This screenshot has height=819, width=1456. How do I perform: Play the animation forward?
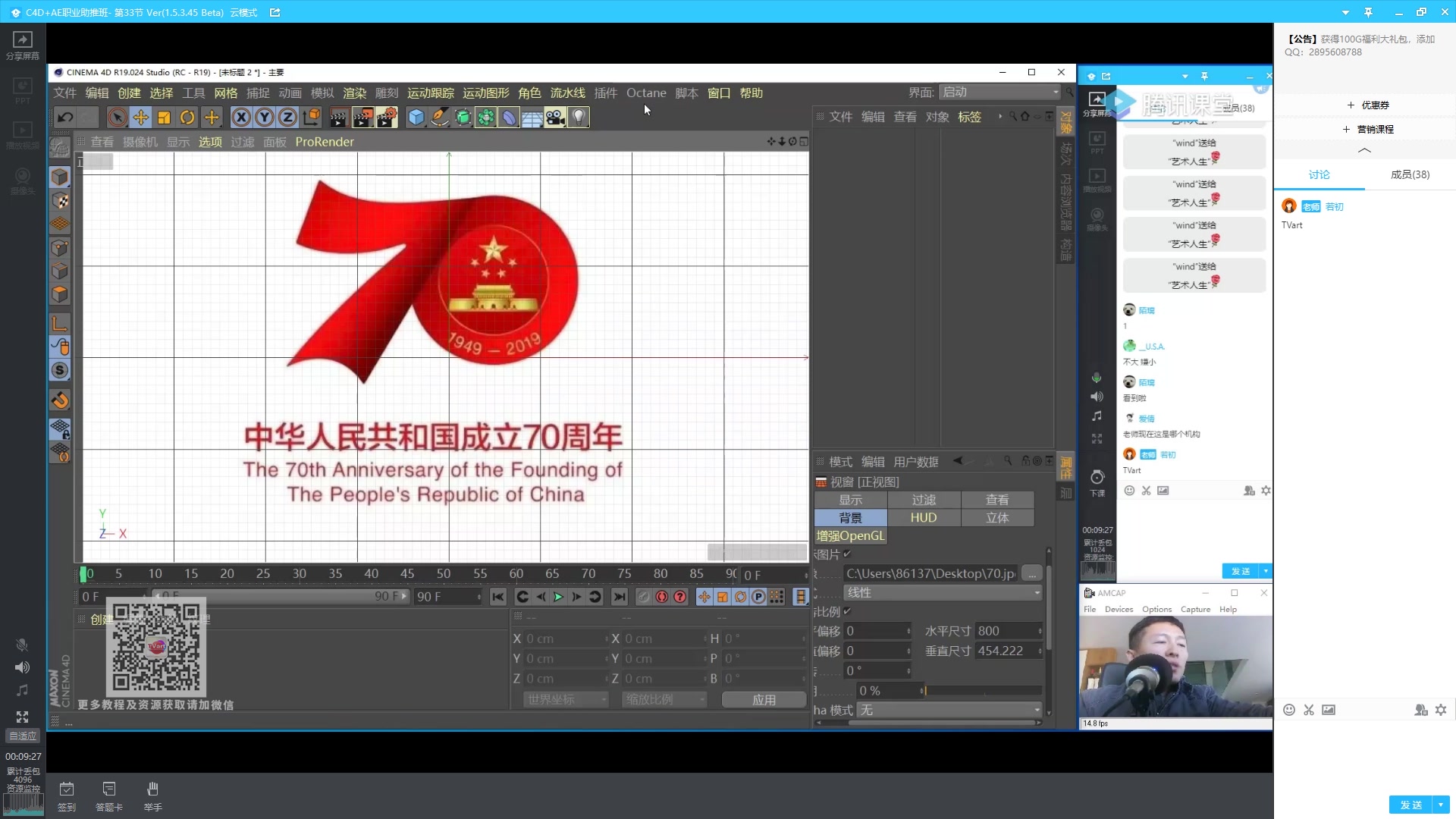point(558,597)
